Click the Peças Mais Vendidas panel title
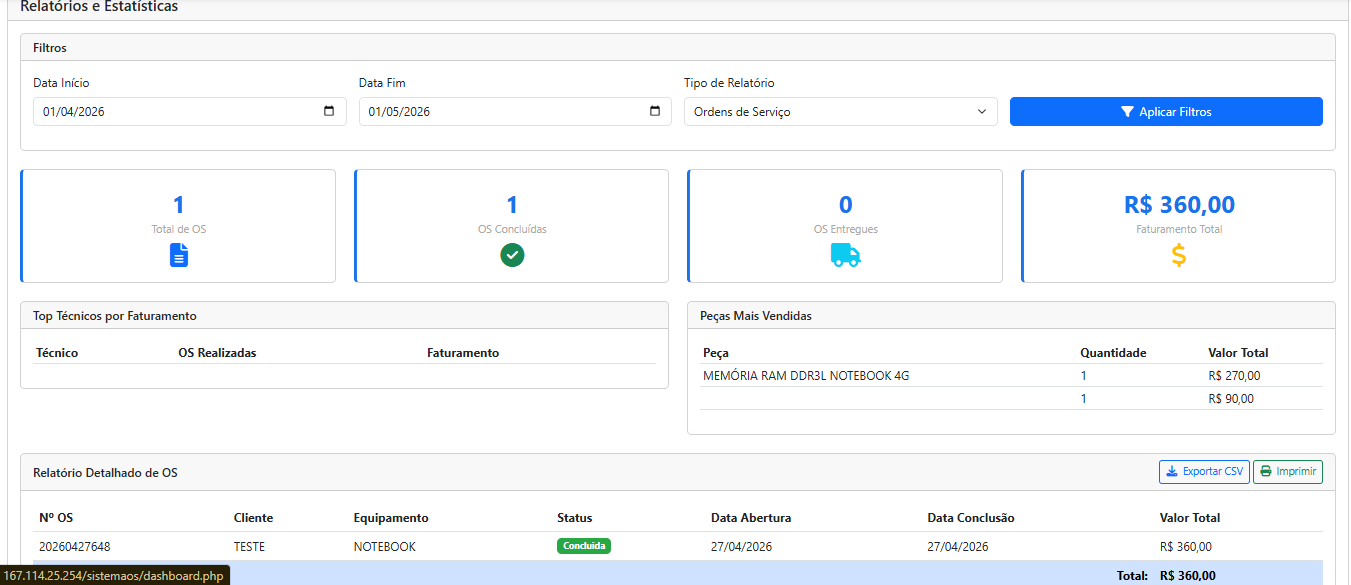This screenshot has height=585, width=1351. pos(756,316)
